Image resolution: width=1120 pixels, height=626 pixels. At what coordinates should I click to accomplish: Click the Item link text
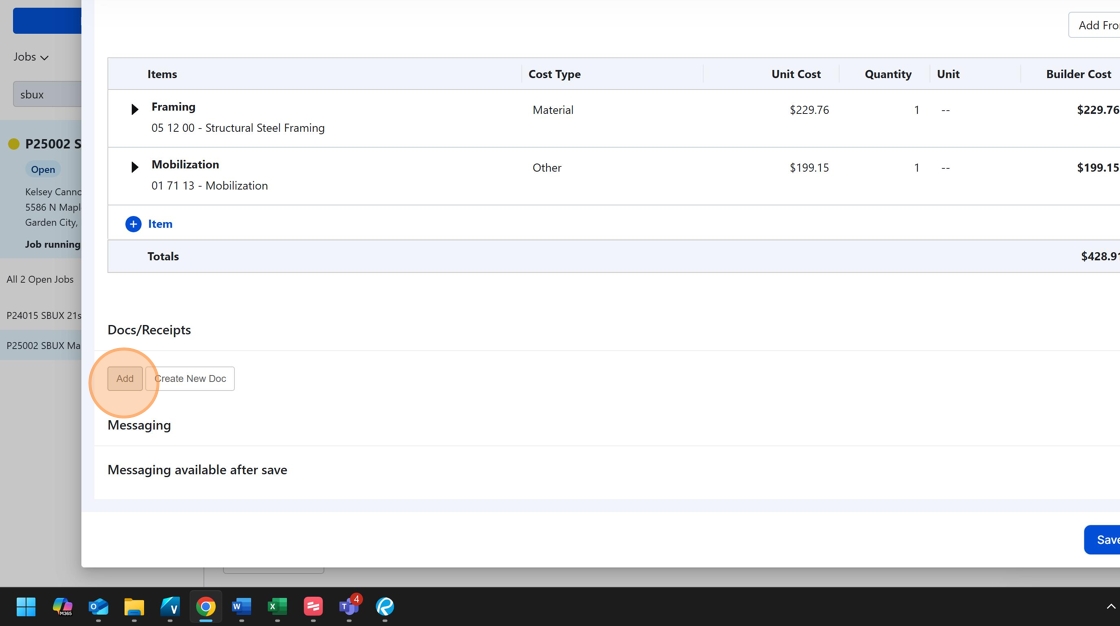[160, 224]
